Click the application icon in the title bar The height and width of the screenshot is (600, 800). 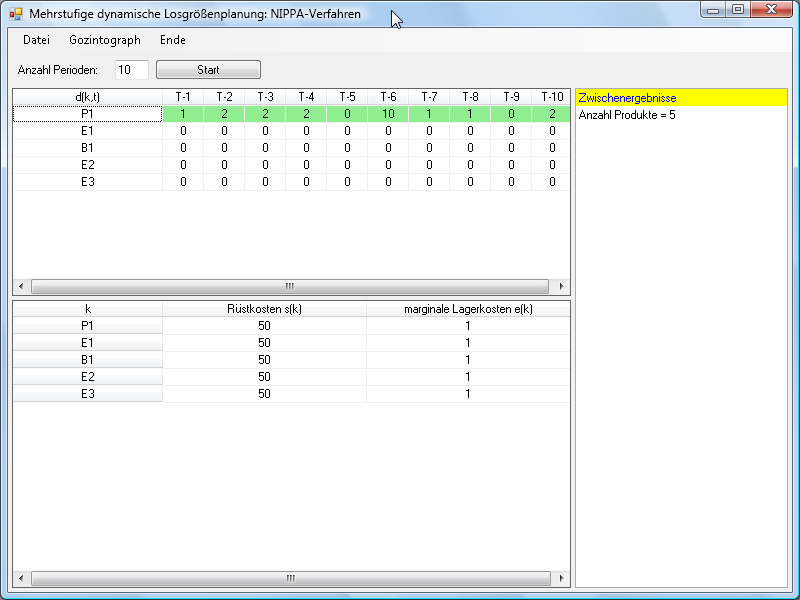[x=15, y=14]
